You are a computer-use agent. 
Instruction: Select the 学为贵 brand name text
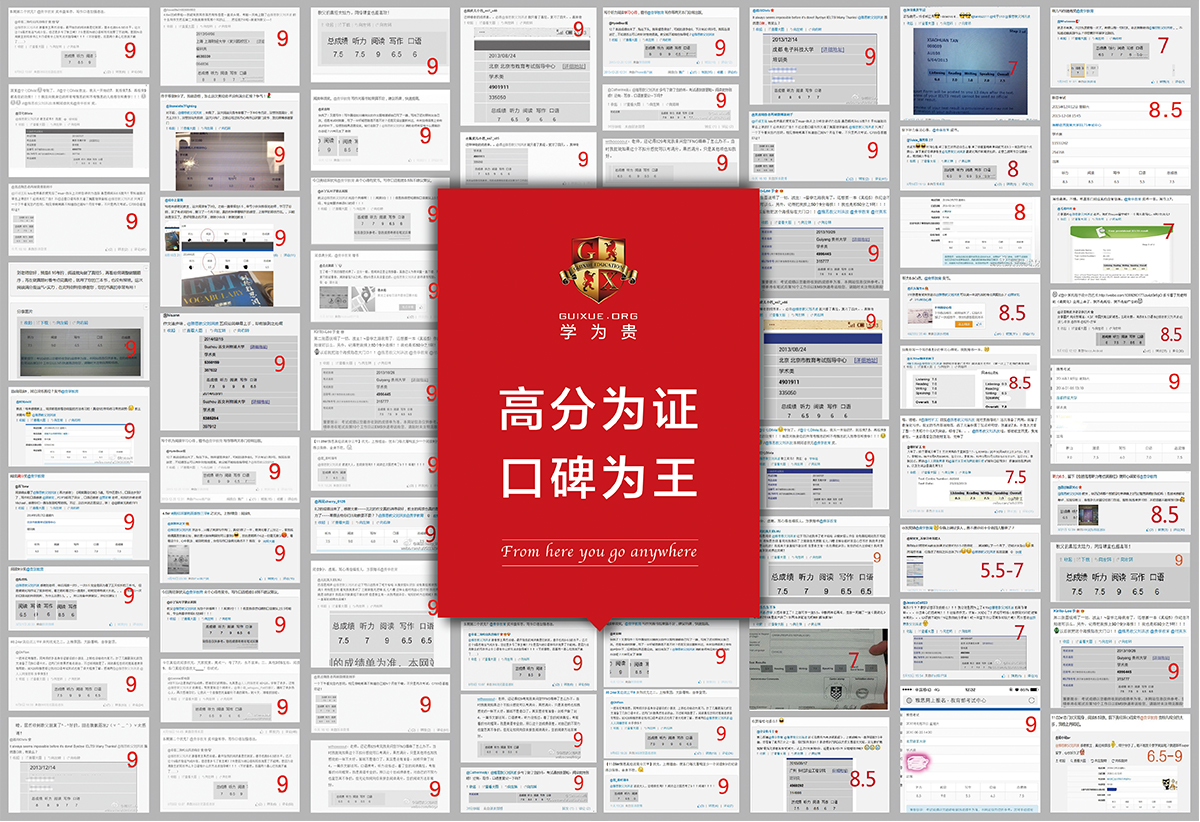pos(599,332)
